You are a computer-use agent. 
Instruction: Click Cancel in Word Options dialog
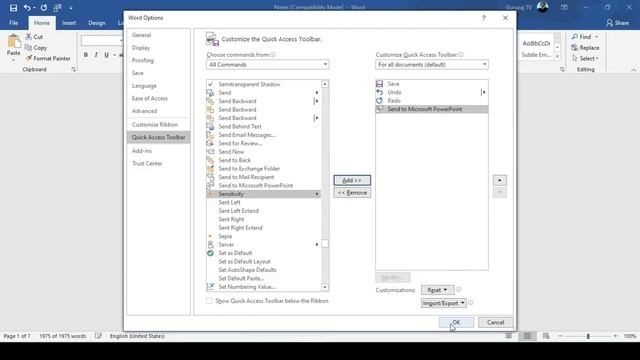coord(496,322)
